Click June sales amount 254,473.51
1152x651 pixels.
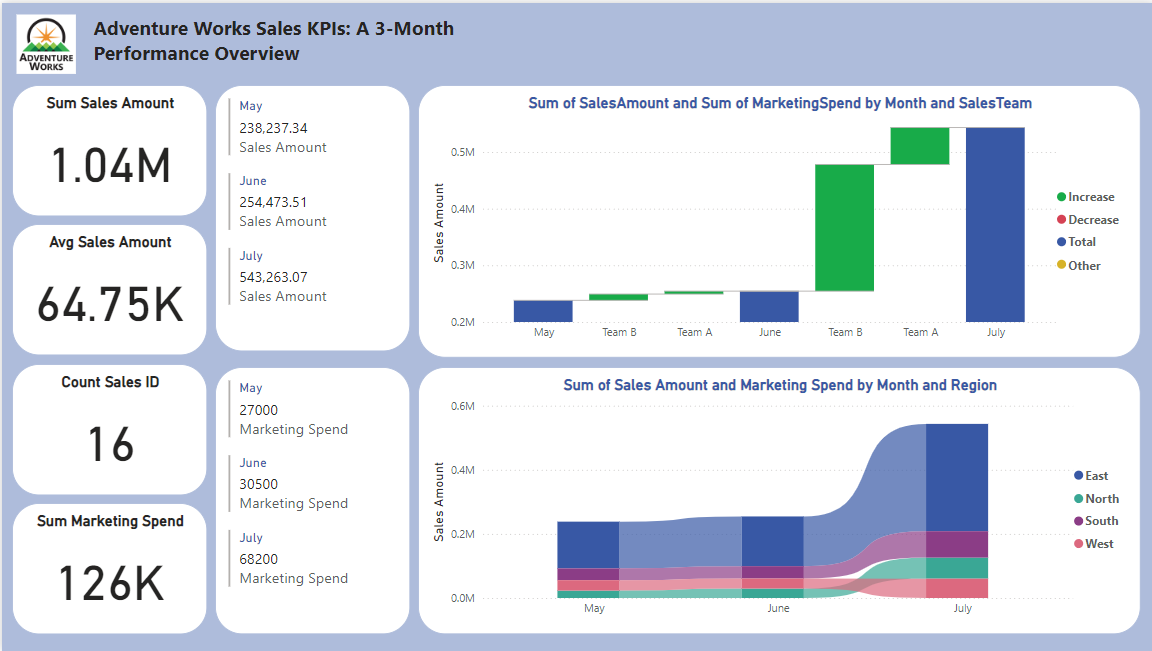pos(273,202)
